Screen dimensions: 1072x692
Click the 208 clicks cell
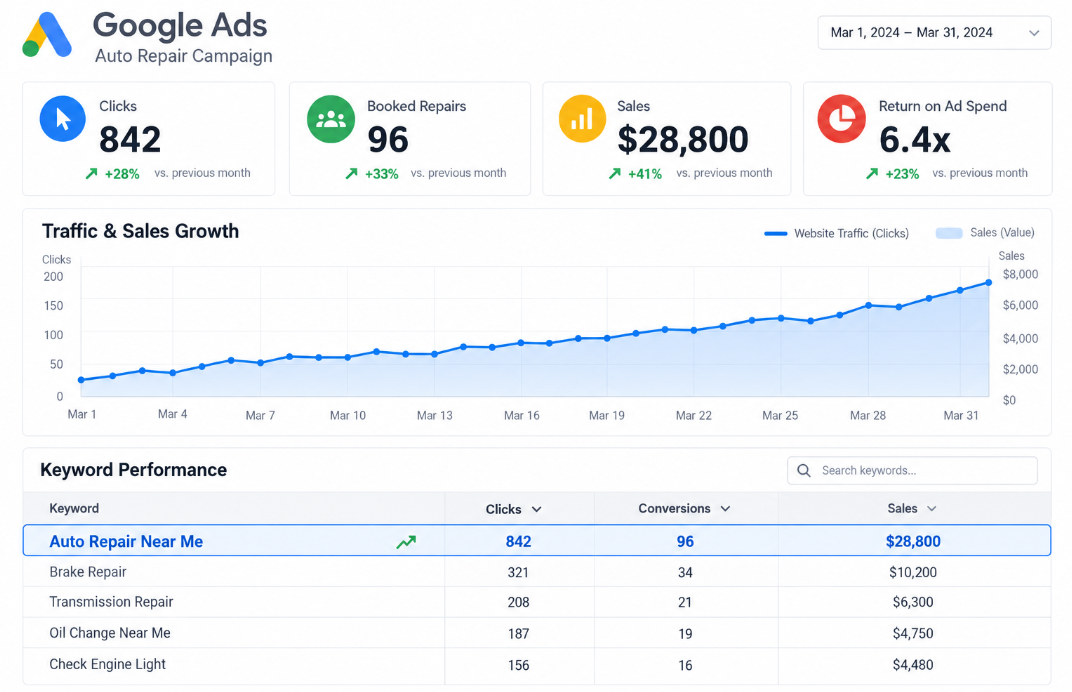(518, 602)
